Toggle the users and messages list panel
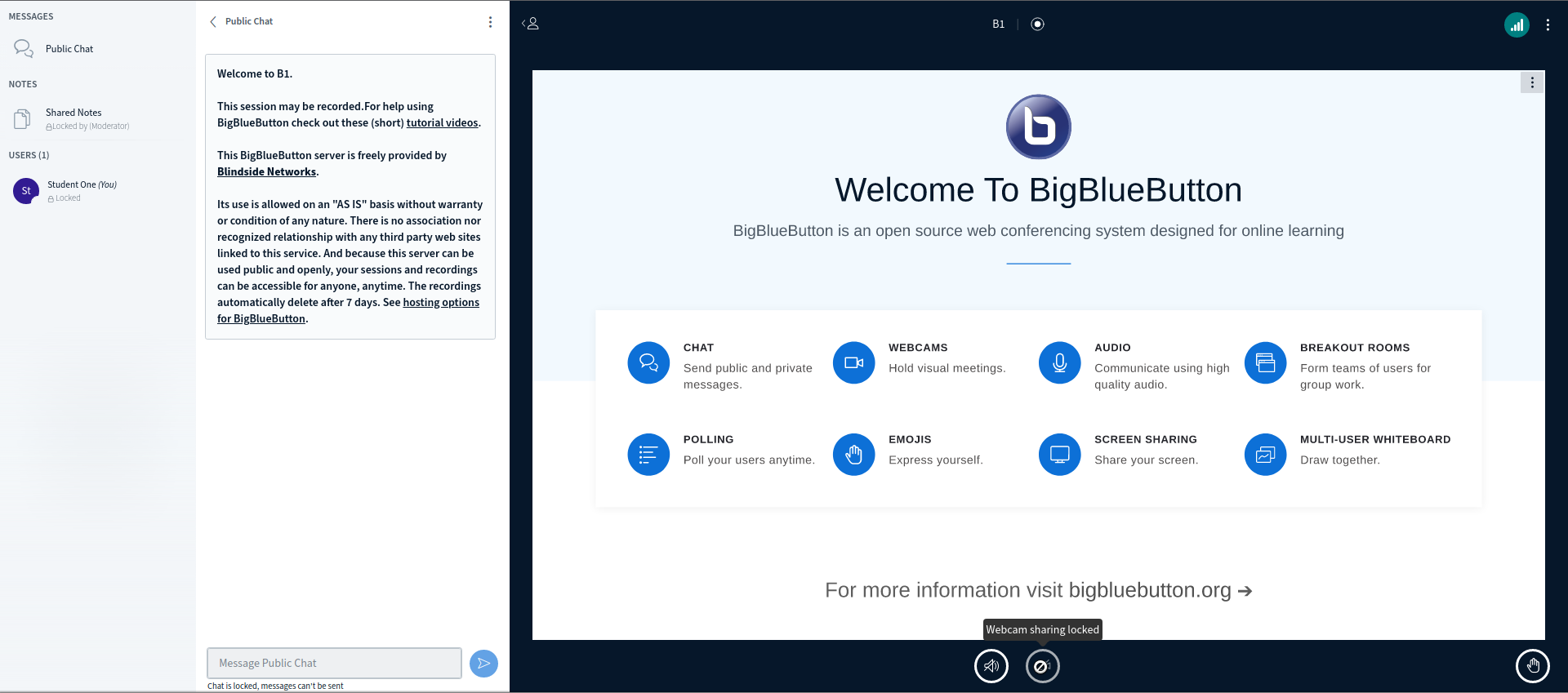Viewport: 1568px width, 693px height. click(531, 24)
